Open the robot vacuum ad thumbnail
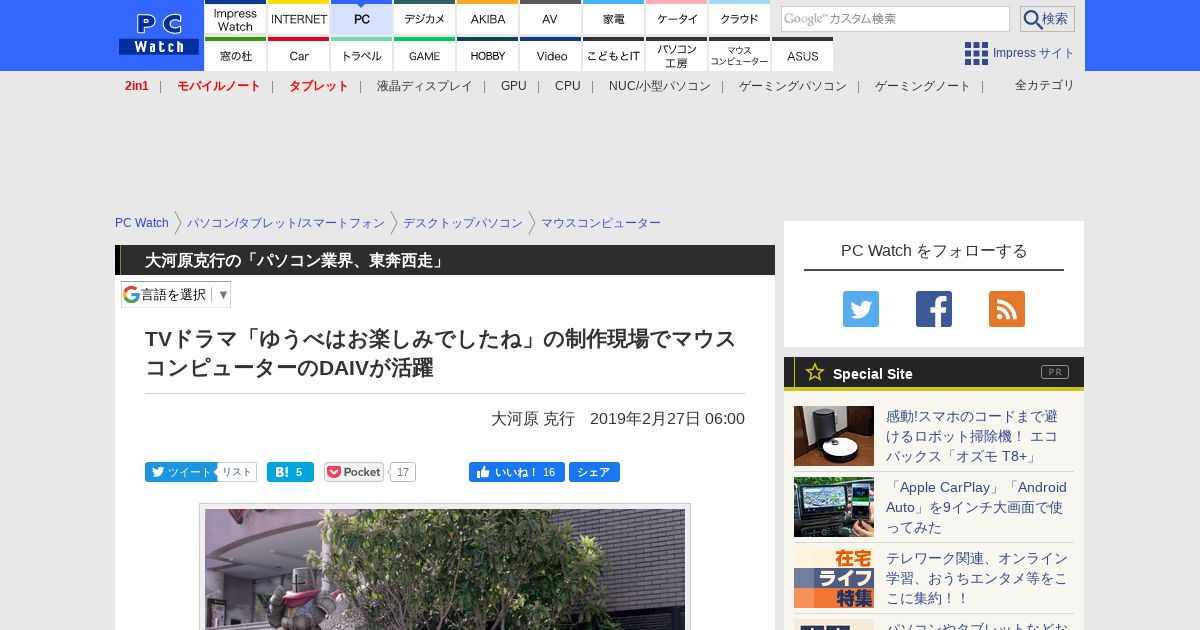Screen dimensions: 1200x630 pyautogui.click(x=834, y=436)
